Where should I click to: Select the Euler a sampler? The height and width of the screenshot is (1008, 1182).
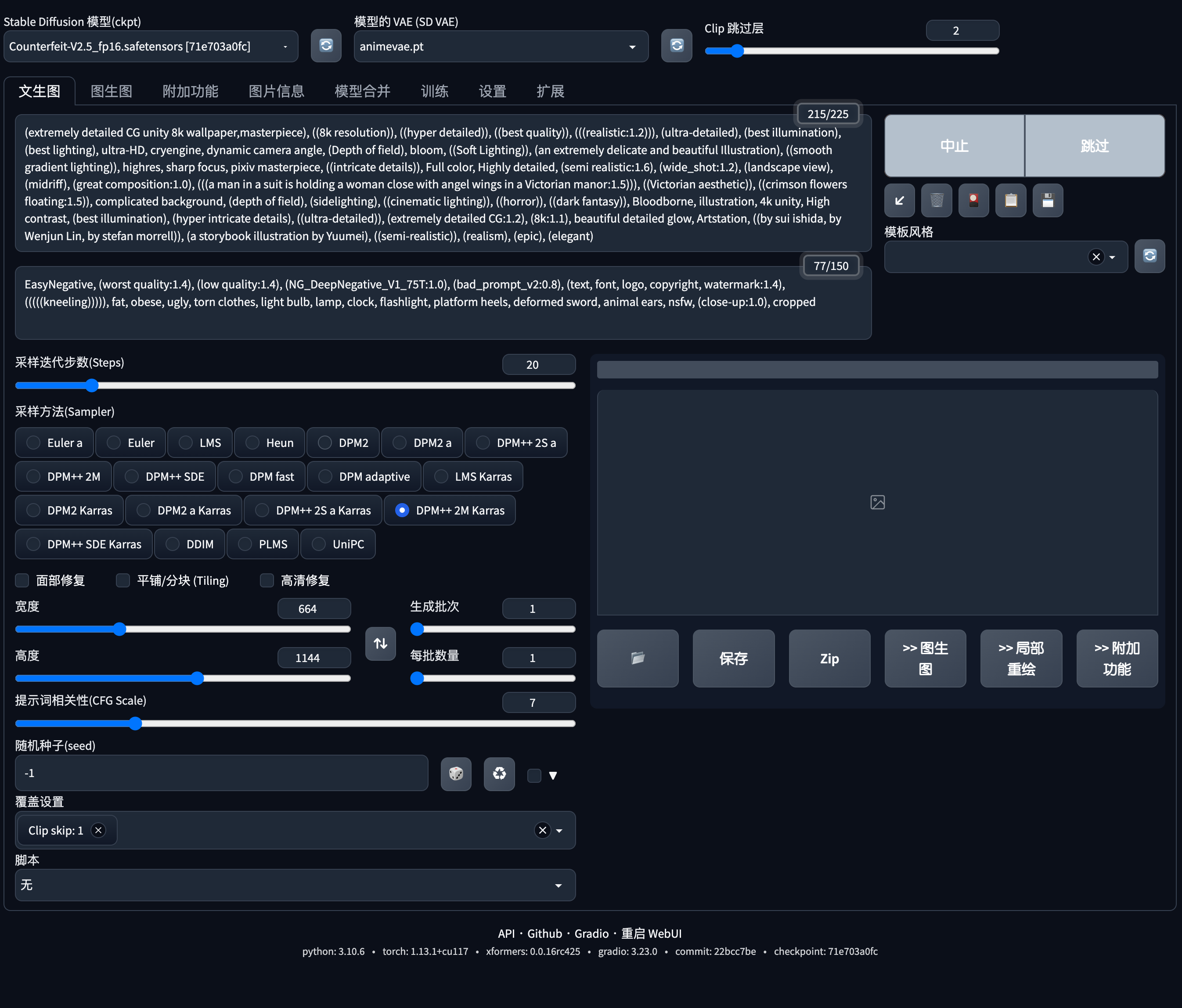click(54, 443)
